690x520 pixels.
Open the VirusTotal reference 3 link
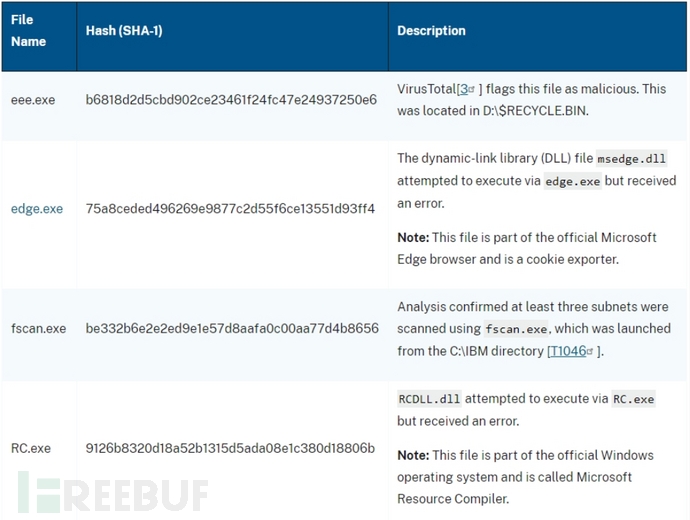click(x=464, y=89)
